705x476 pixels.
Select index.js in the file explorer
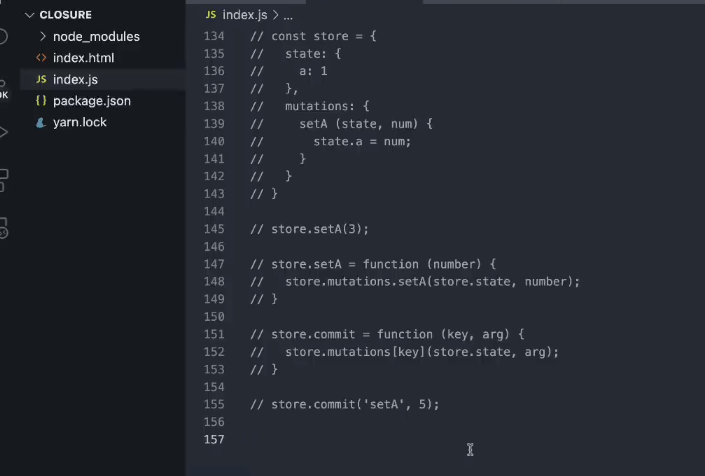tap(75, 80)
